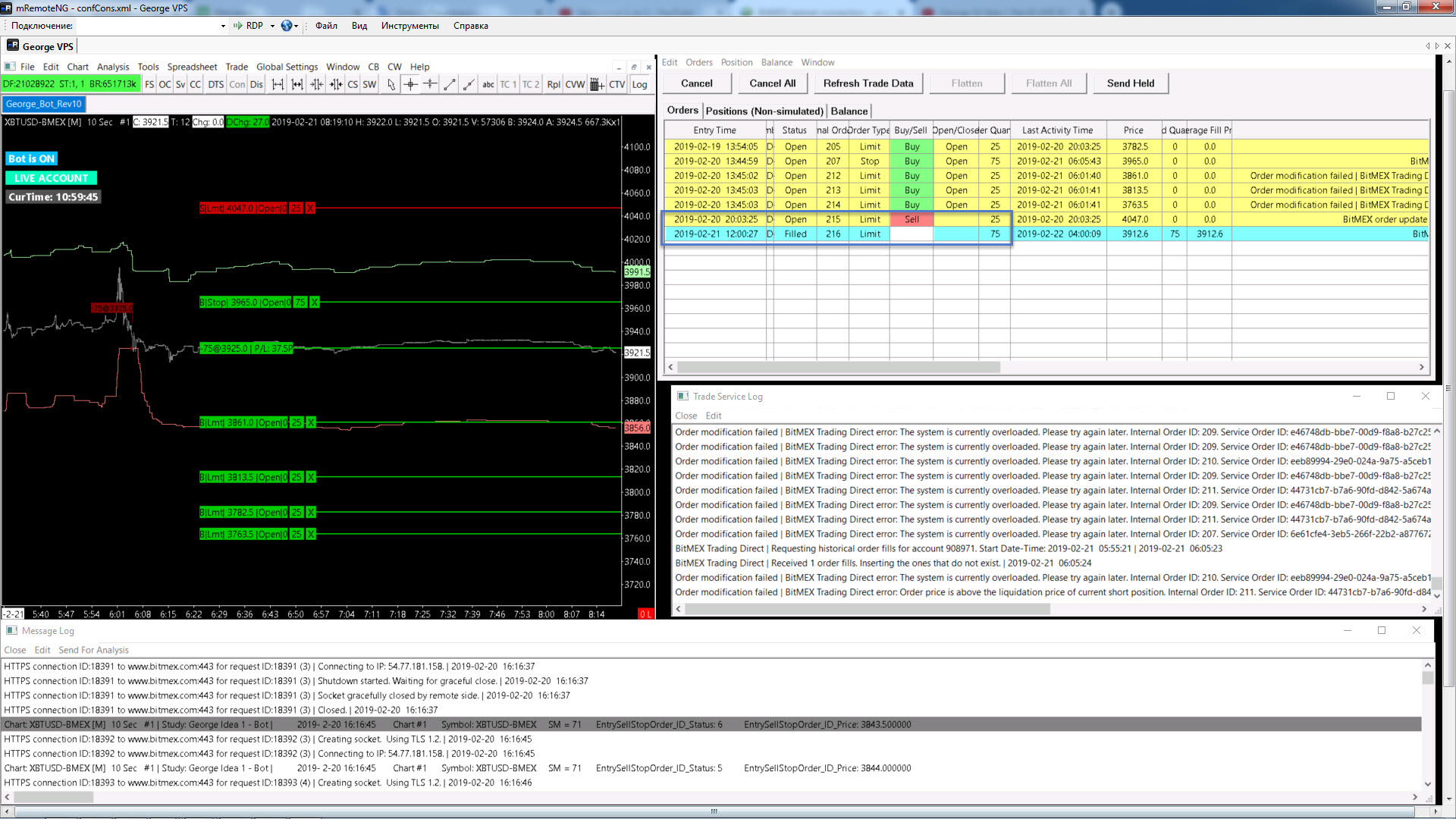Select the Line drawing tool
Image resolution: width=1456 pixels, height=819 pixels.
coord(450,84)
